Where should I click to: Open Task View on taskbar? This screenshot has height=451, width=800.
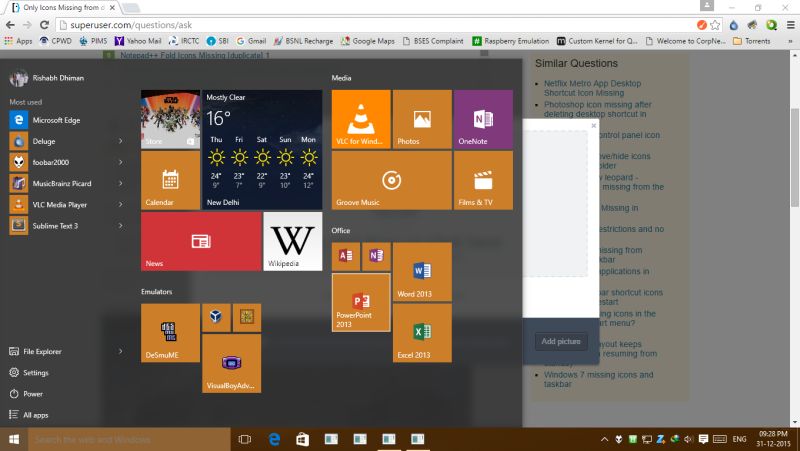pos(245,439)
